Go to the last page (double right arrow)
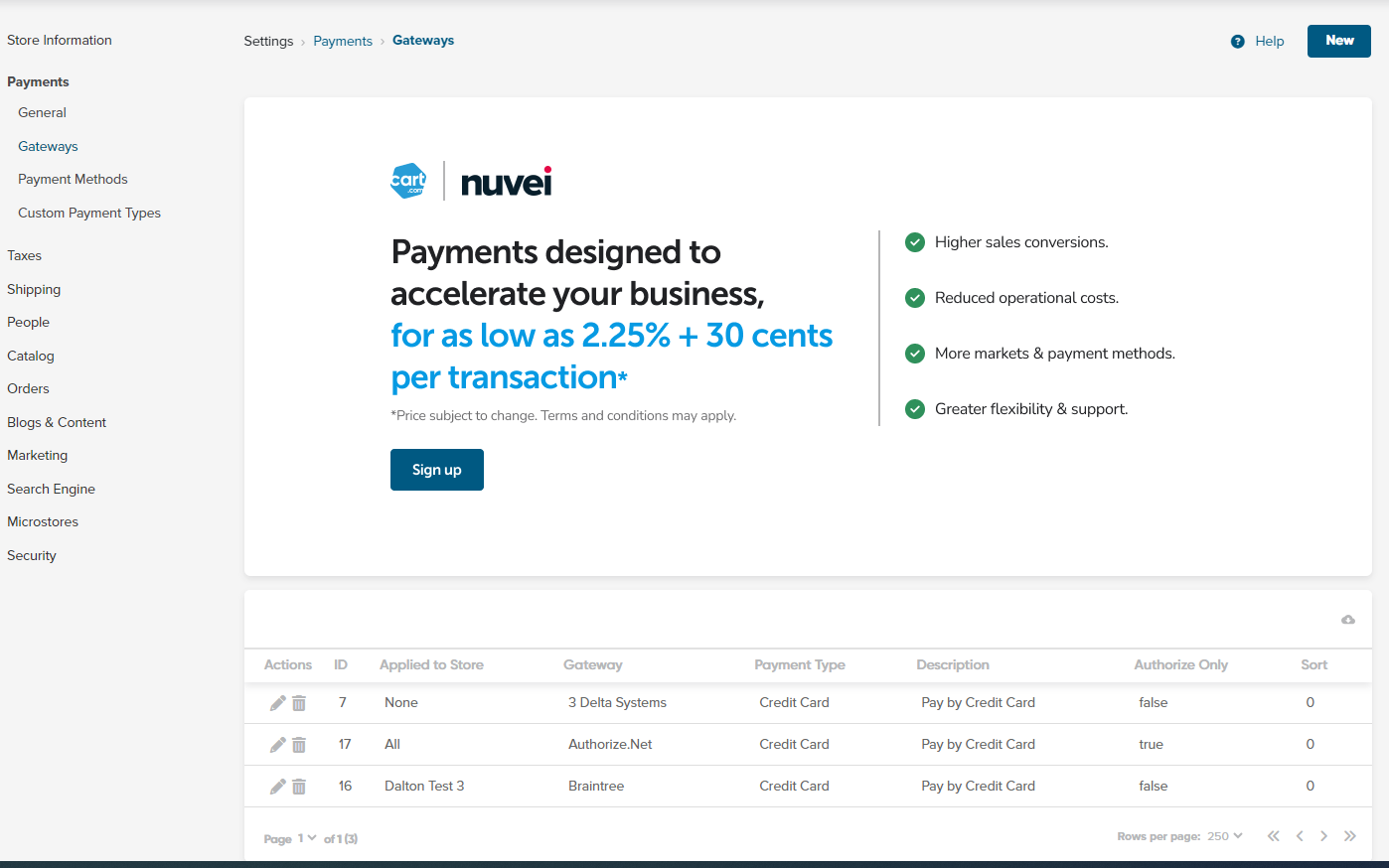 1349,836
